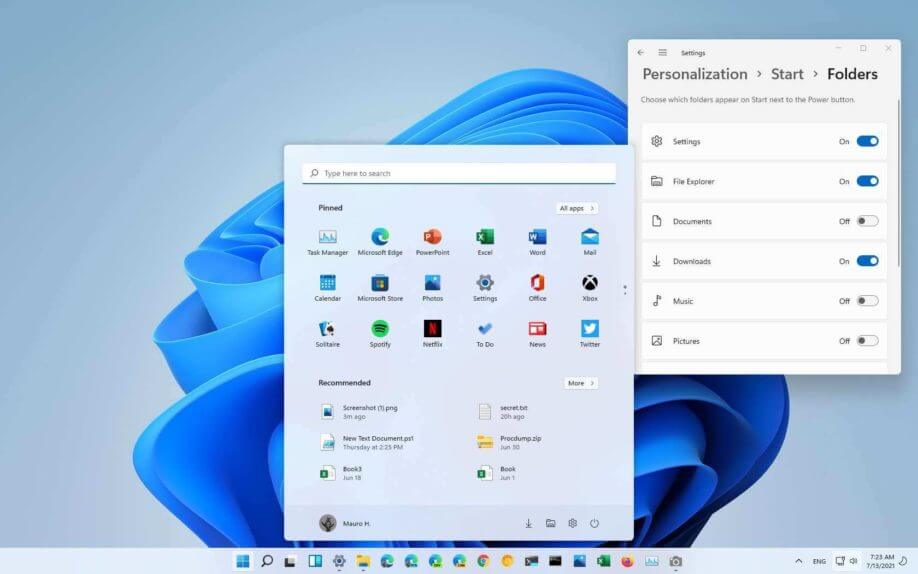Click the ENG language indicator

pos(819,561)
